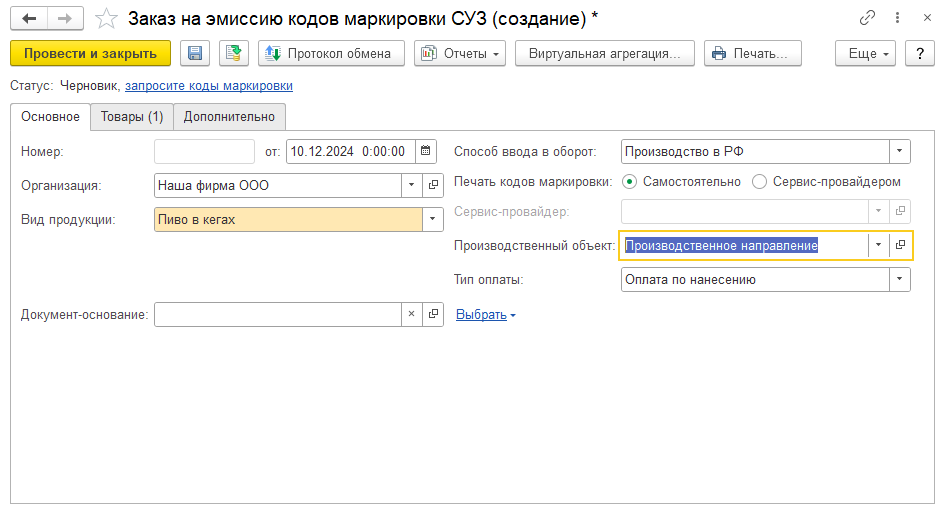
Task: Expand the Вид продукции dropdown
Action: 433,219
